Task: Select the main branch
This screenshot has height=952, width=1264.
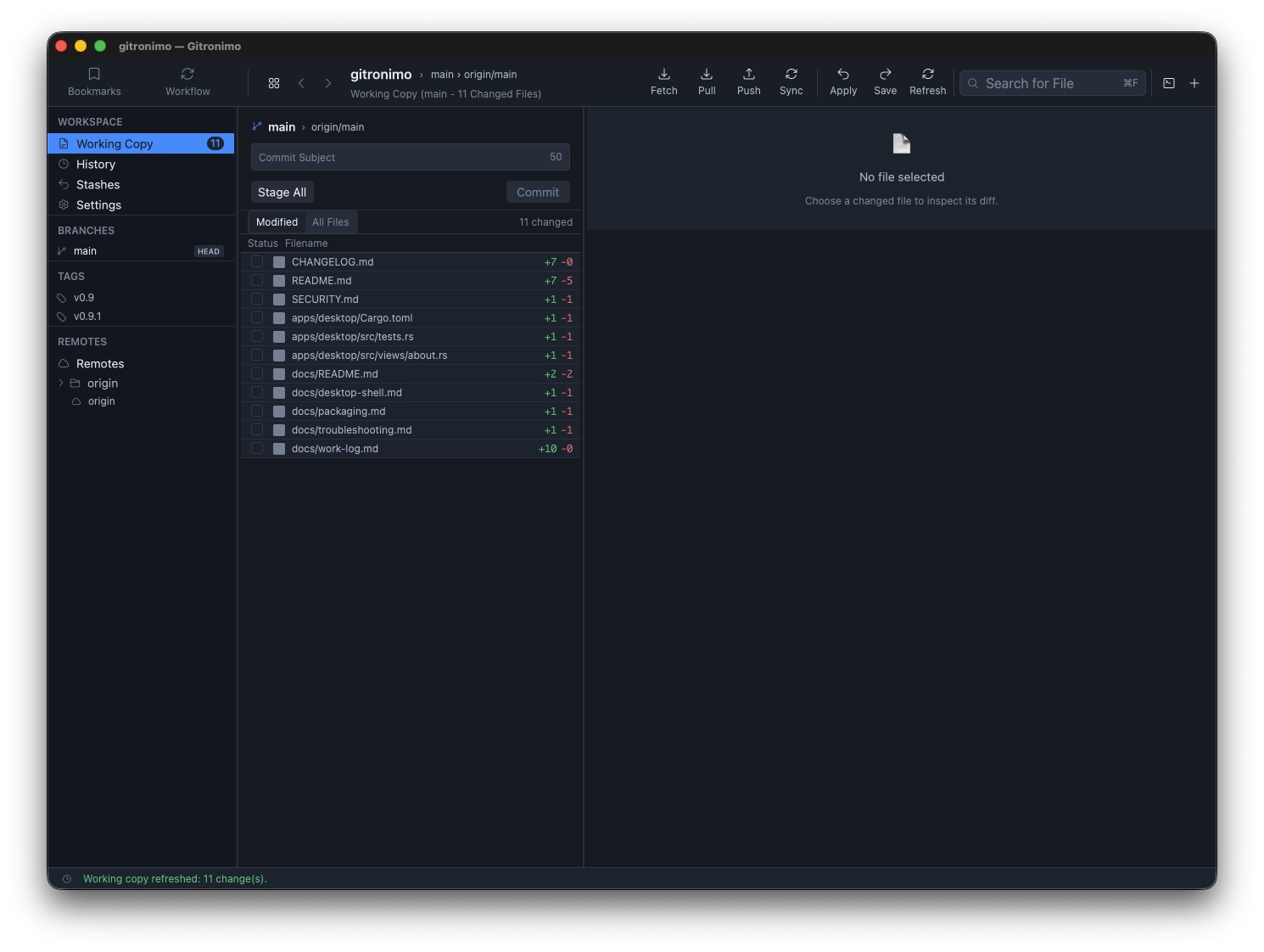Action: 141,251
